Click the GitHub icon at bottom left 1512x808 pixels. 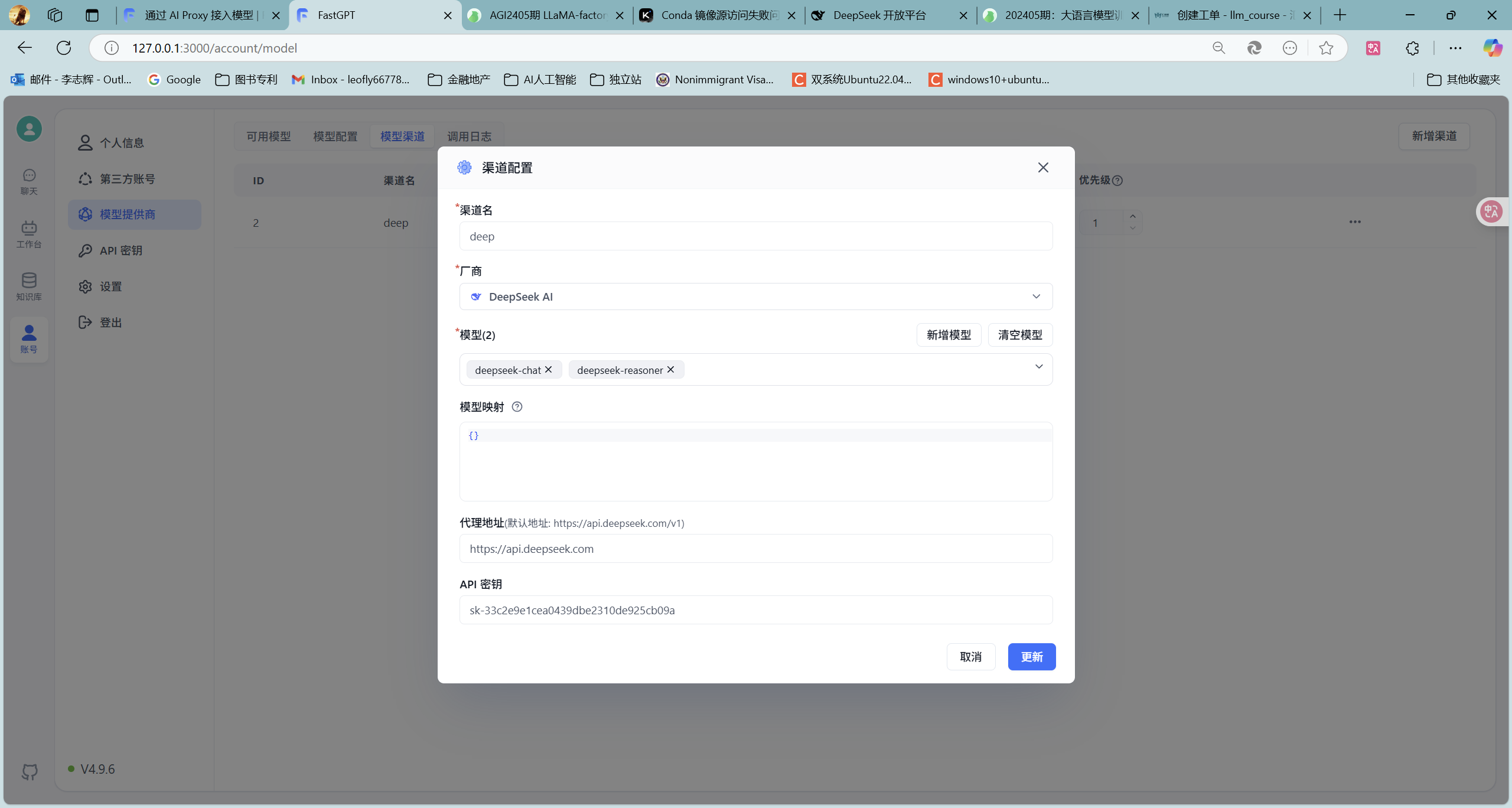[x=30, y=771]
